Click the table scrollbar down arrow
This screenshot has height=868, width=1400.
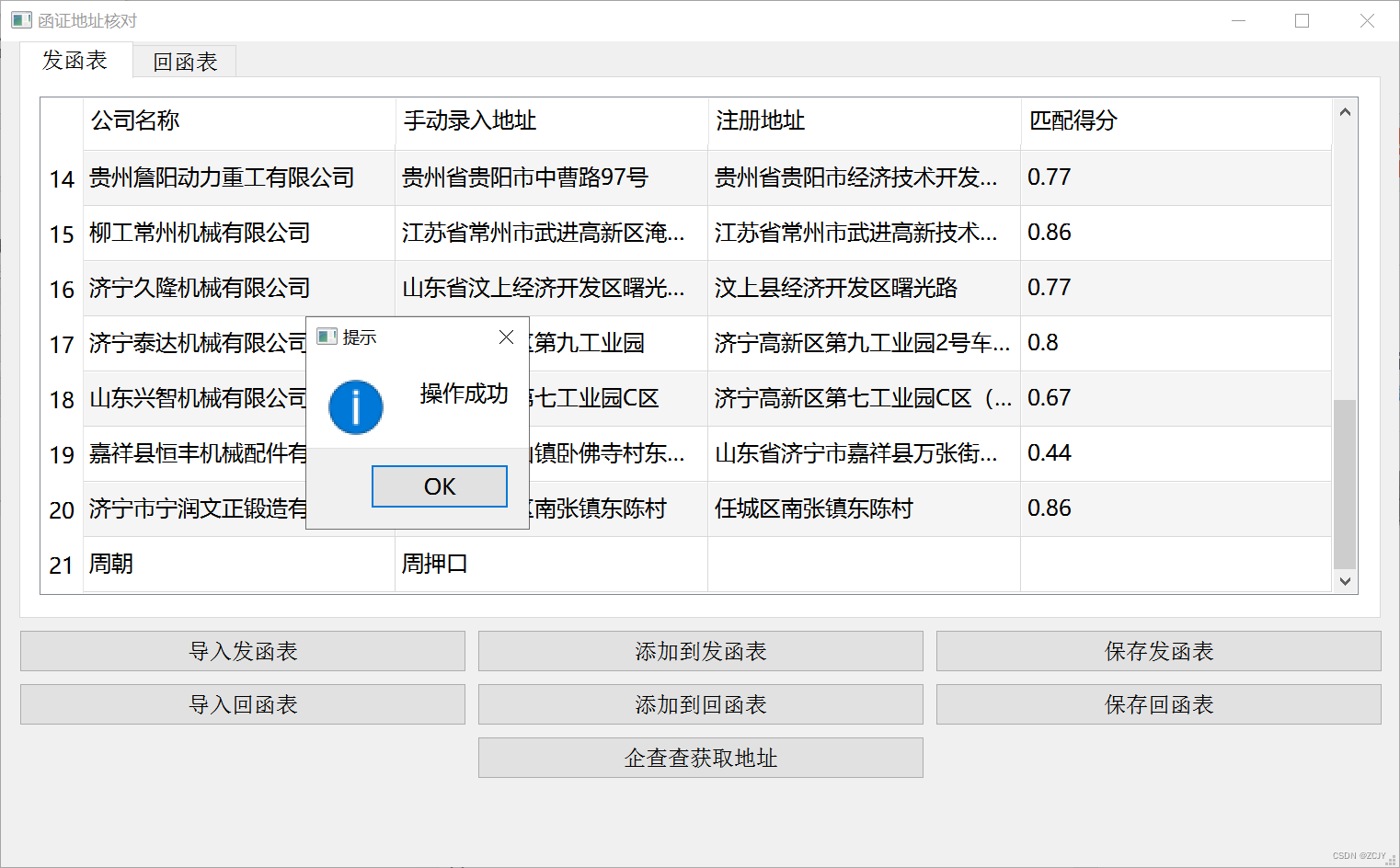coord(1345,581)
